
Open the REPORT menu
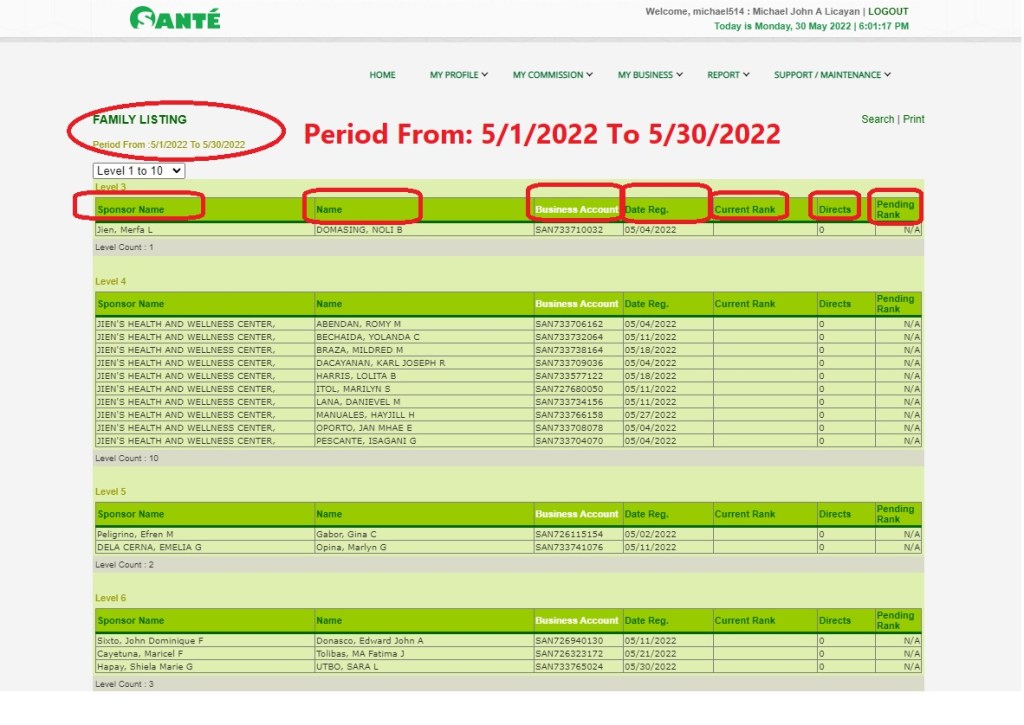coord(728,75)
